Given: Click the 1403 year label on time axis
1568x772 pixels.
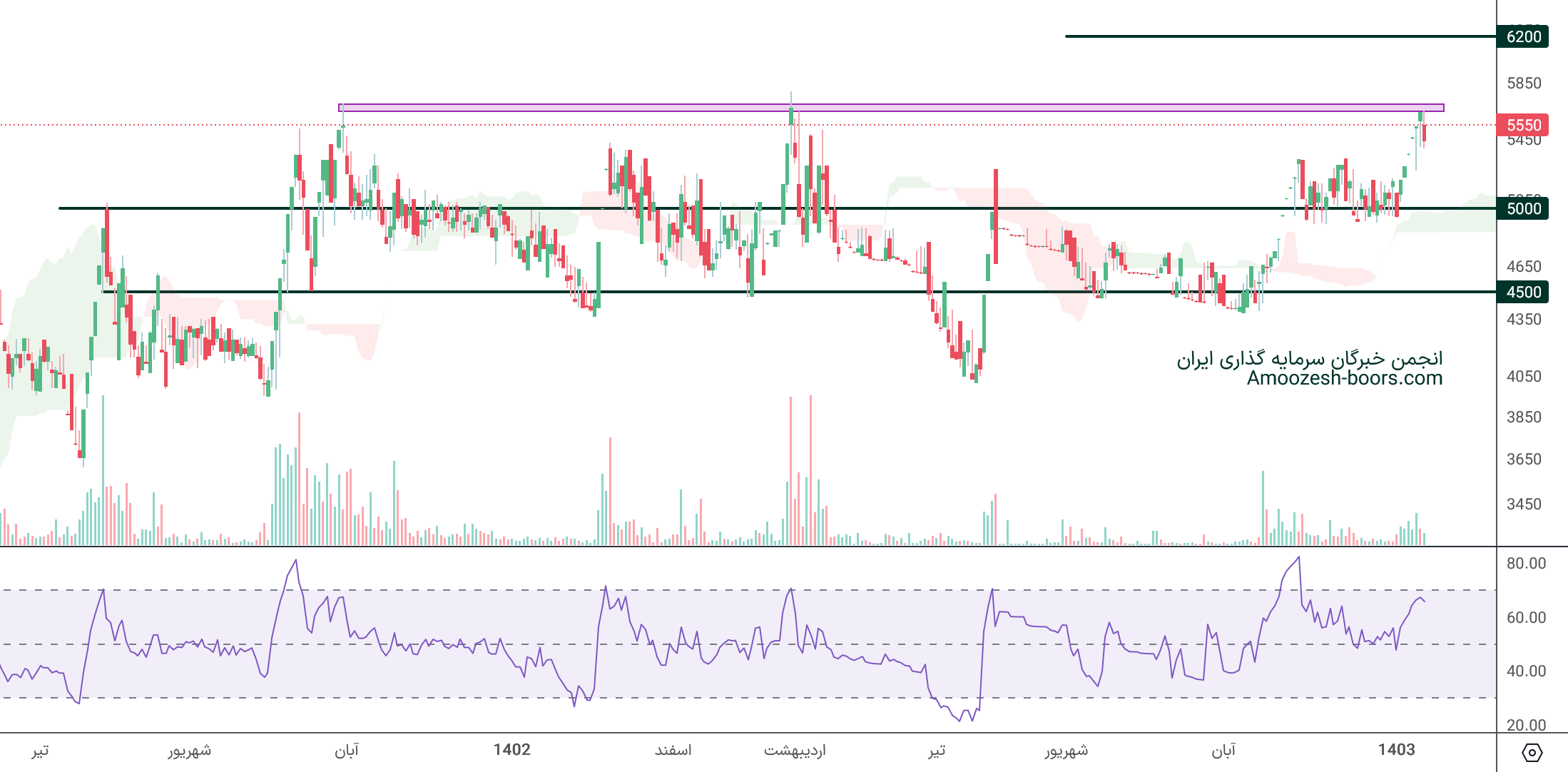Looking at the screenshot, I should pos(1396,749).
